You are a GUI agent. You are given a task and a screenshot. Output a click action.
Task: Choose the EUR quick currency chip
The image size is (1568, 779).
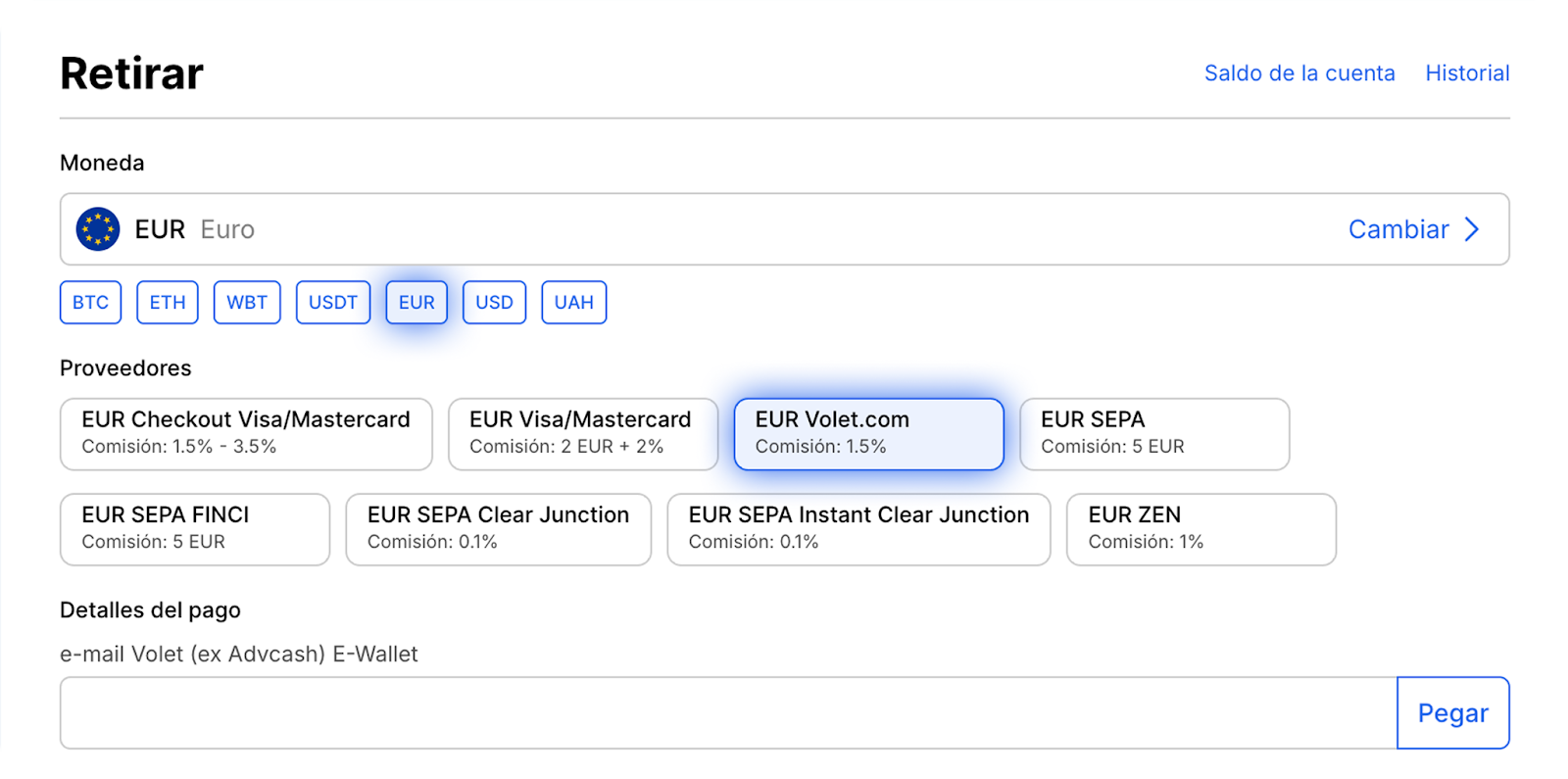[x=416, y=303]
